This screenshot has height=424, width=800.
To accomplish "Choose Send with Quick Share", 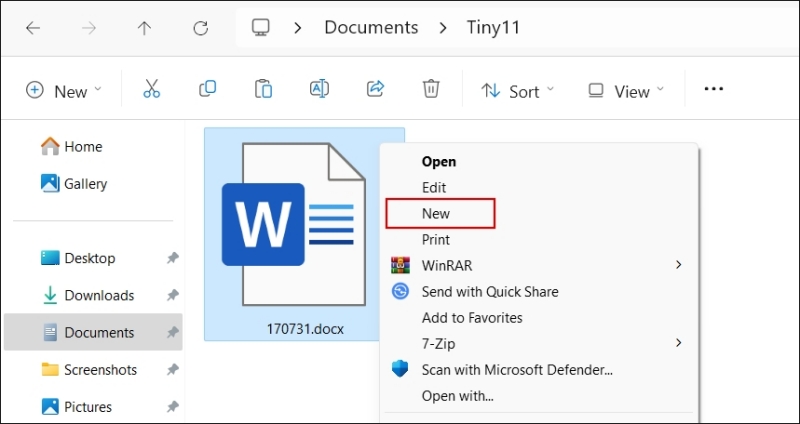I will [x=490, y=292].
